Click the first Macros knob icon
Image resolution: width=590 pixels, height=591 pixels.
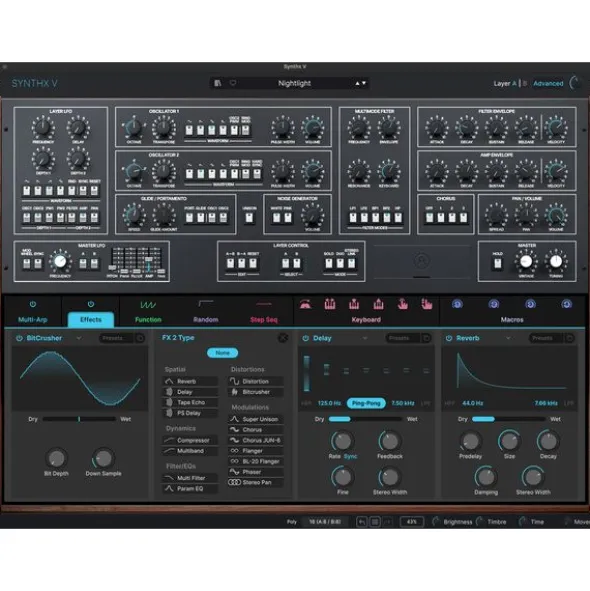coord(457,304)
